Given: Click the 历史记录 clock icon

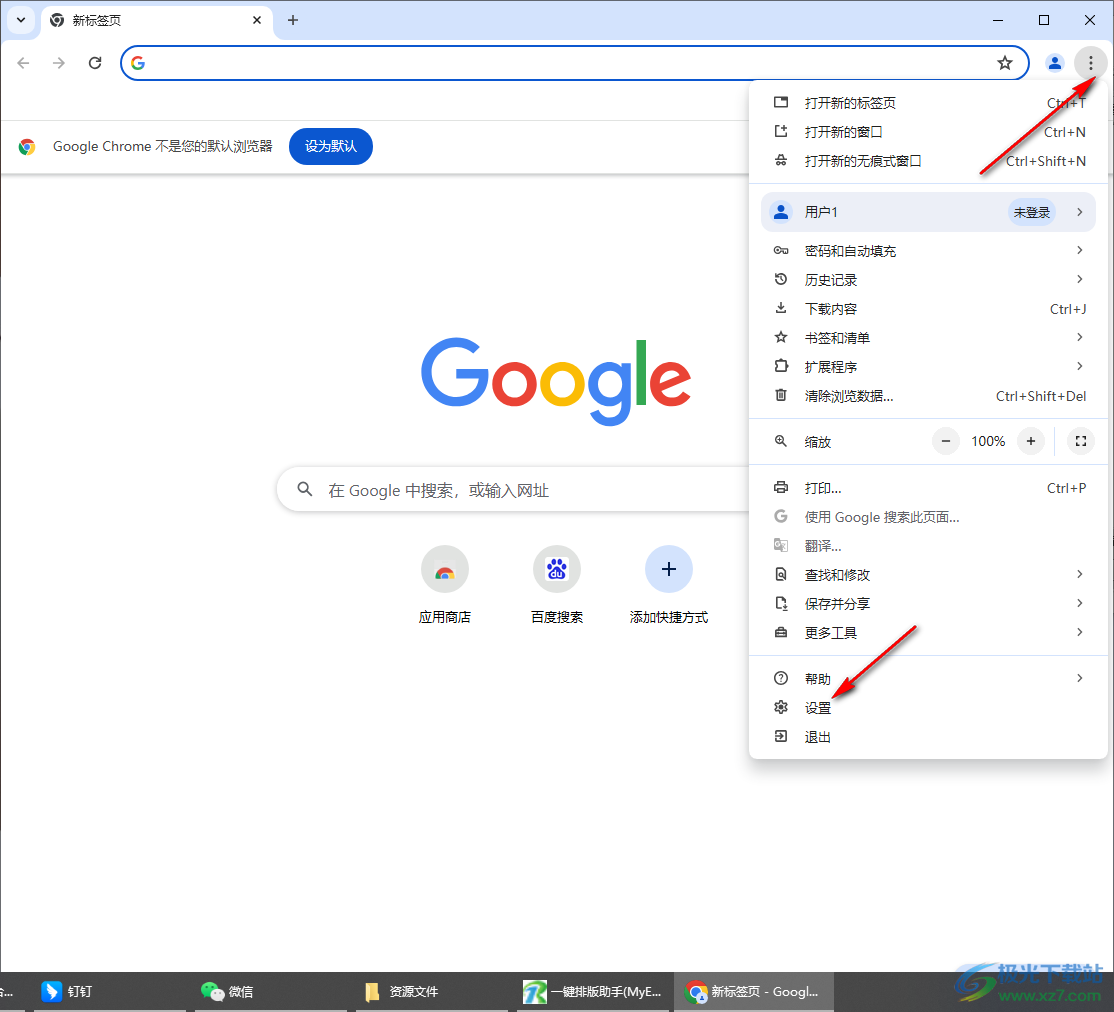Looking at the screenshot, I should (781, 279).
